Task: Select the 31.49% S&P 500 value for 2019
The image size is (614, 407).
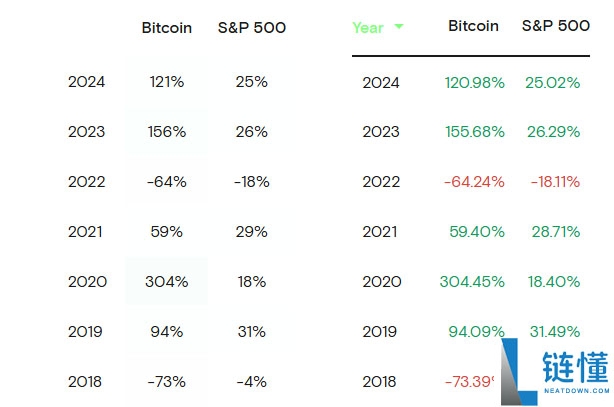Action: (553, 332)
